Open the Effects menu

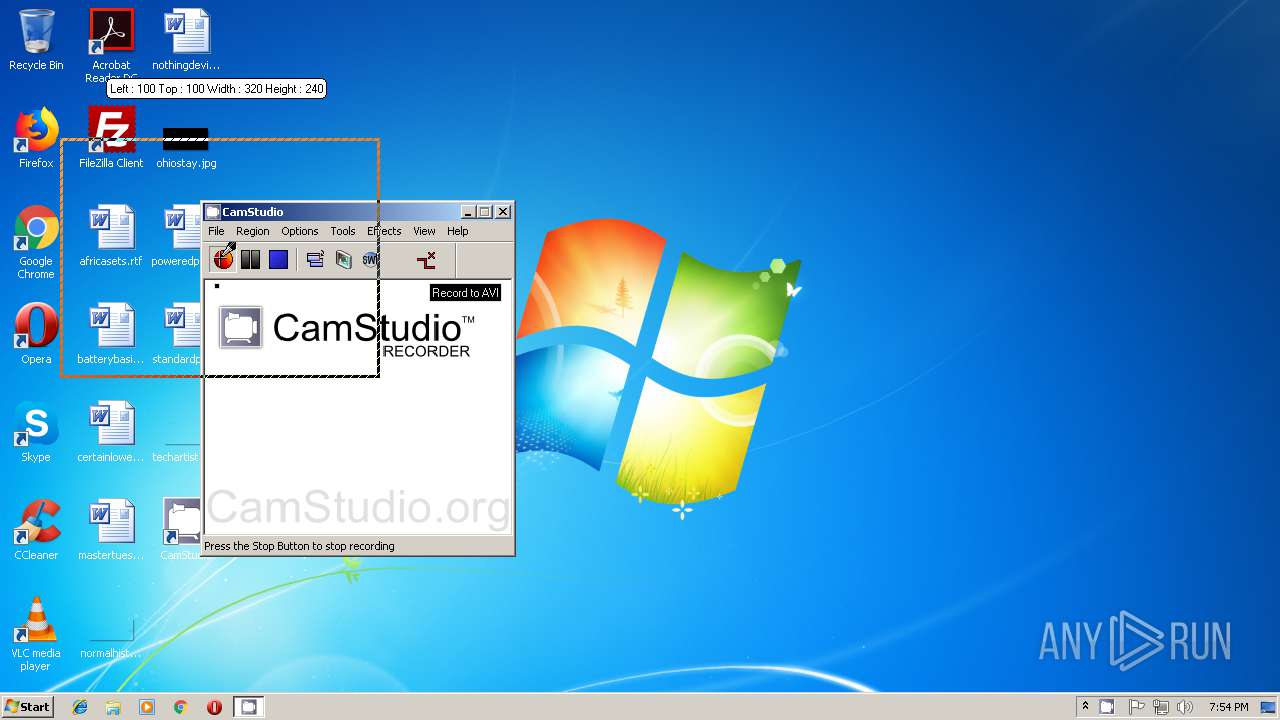tap(384, 231)
